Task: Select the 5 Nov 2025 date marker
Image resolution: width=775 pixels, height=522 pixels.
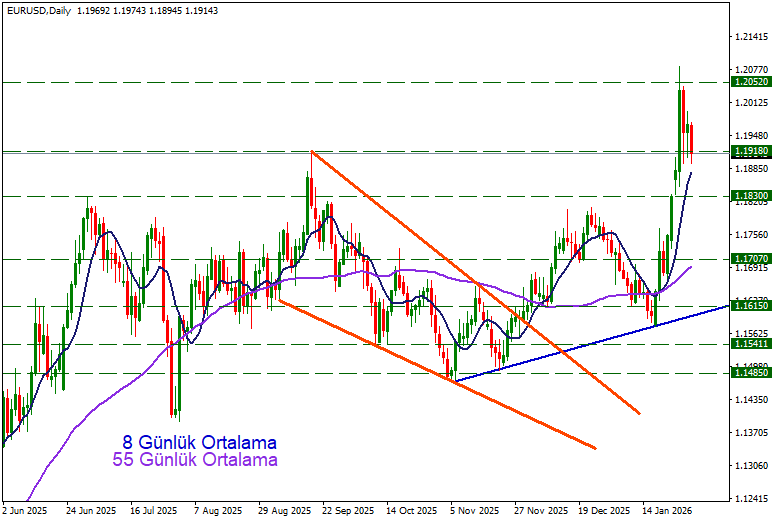Action: pos(474,510)
